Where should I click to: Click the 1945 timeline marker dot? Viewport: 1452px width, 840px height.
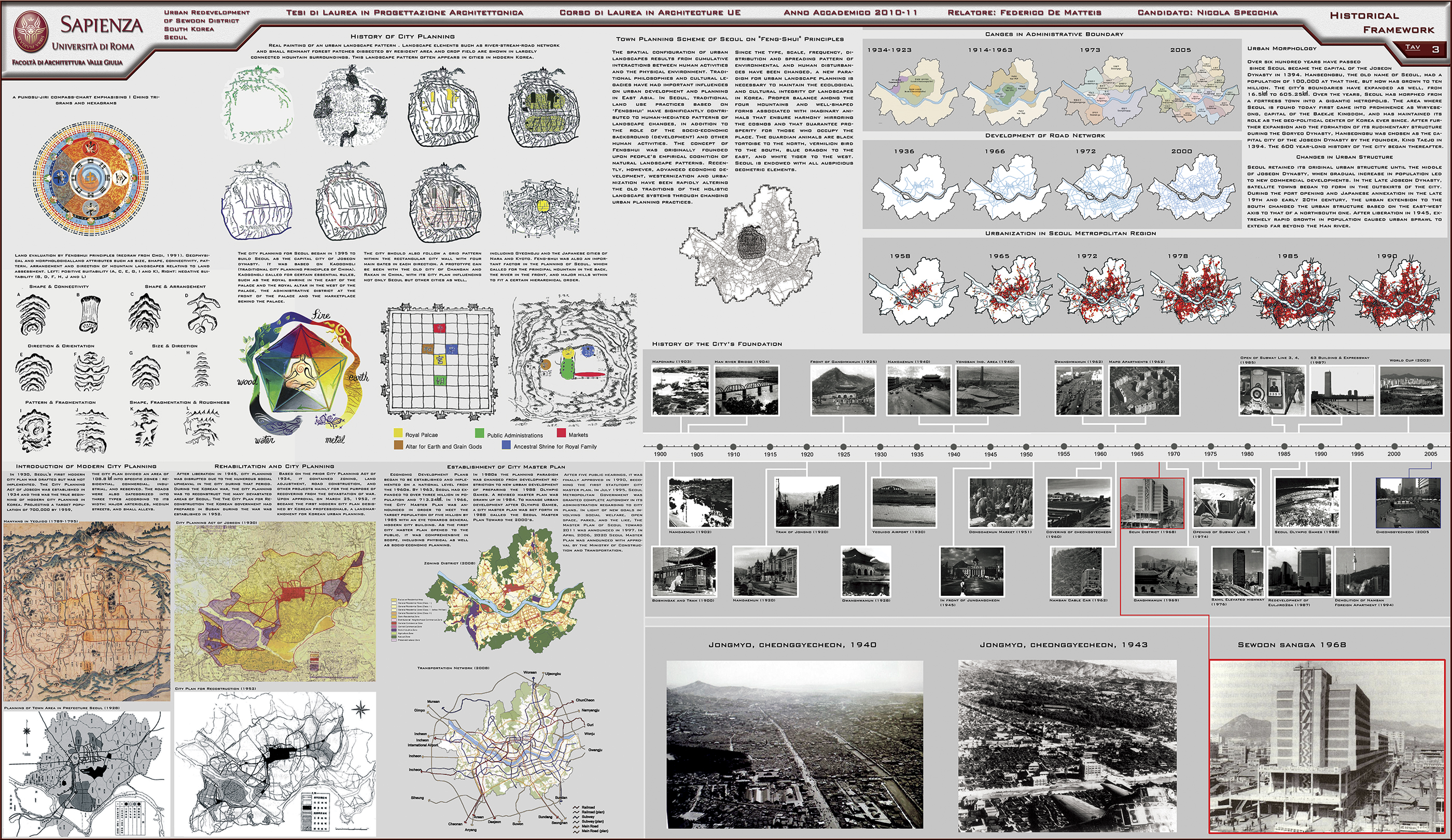tap(990, 446)
